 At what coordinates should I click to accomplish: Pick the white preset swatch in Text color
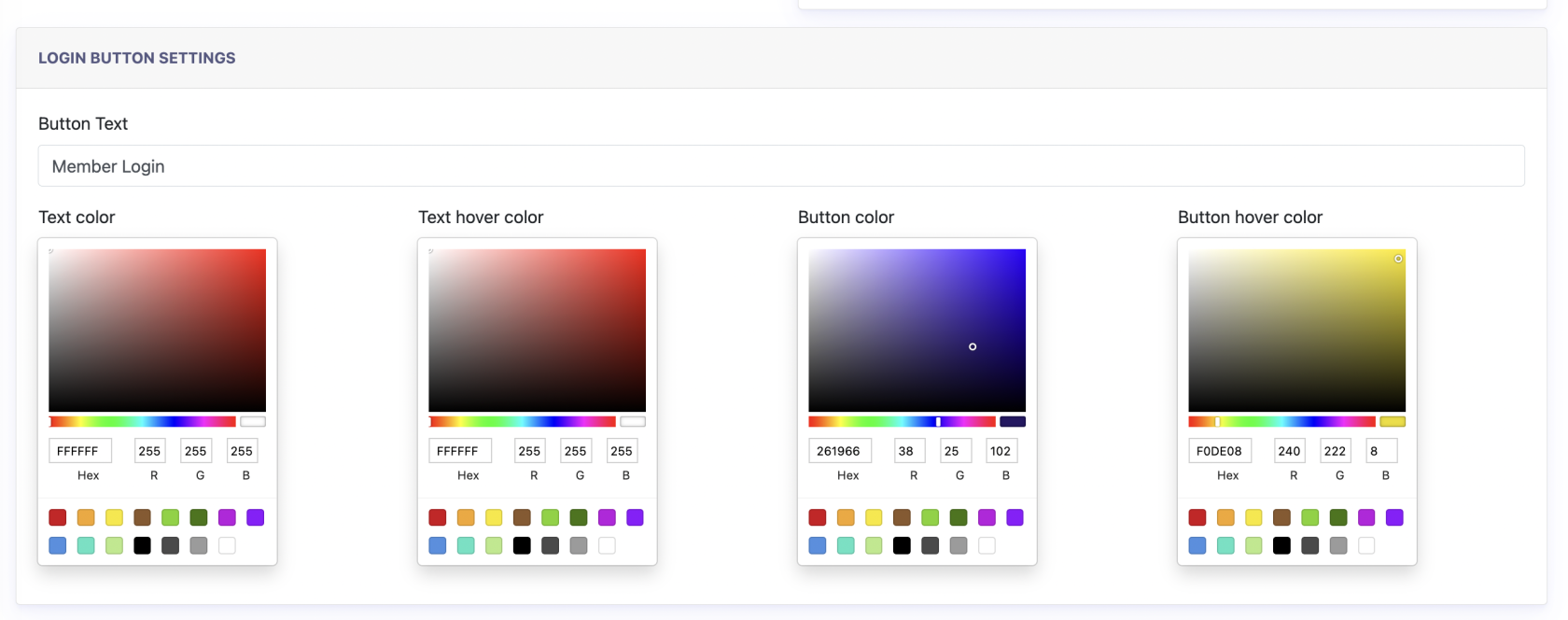(x=227, y=545)
